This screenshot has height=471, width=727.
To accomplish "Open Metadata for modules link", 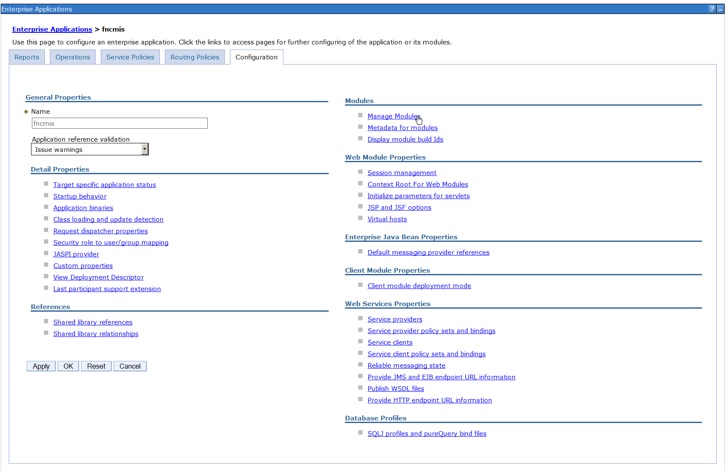I will coord(402,128).
